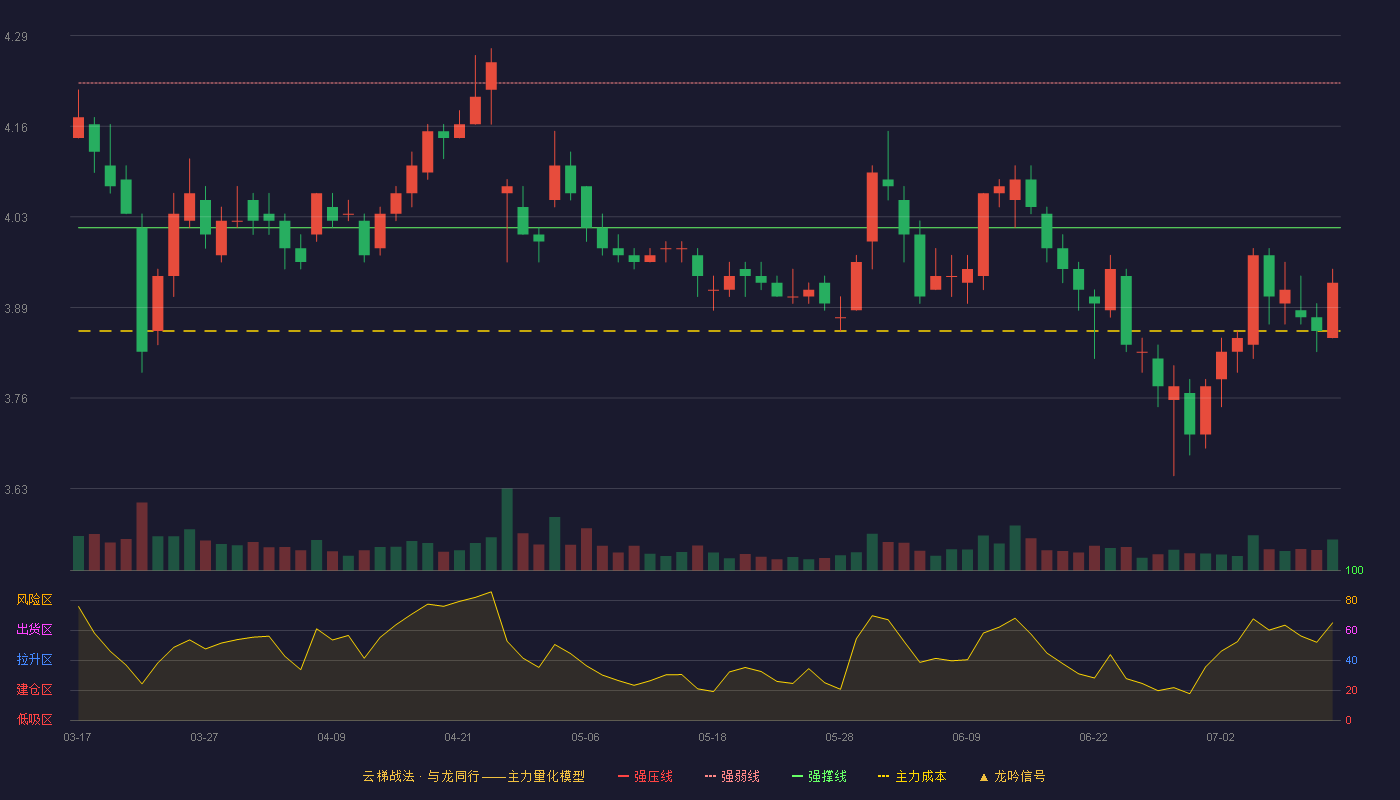Click the blue 40 indicator axis value
The width and height of the screenshot is (1400, 800).
pyautogui.click(x=1351, y=660)
